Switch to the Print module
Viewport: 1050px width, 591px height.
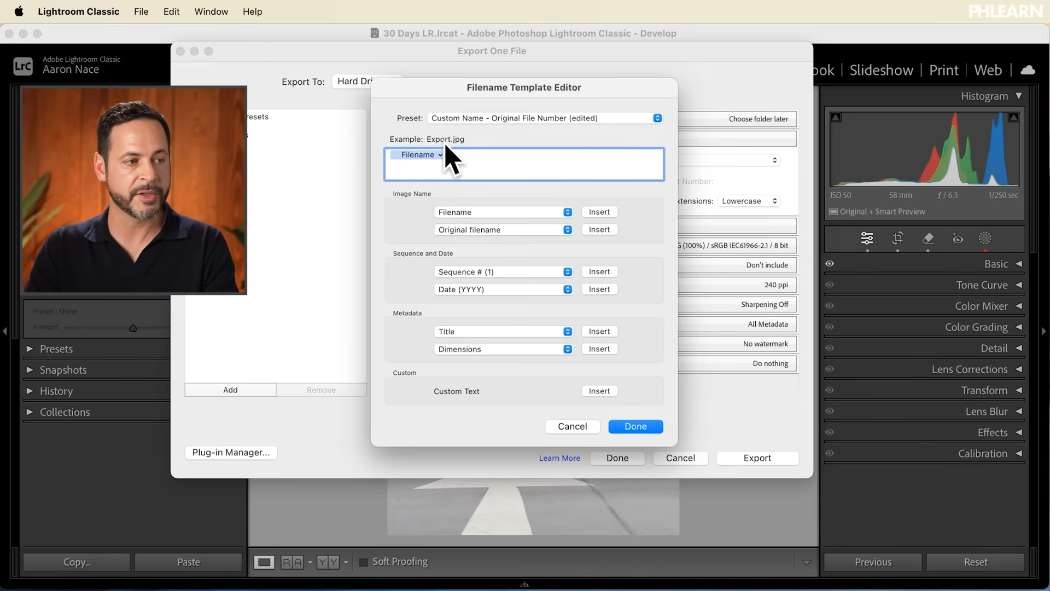coord(944,70)
